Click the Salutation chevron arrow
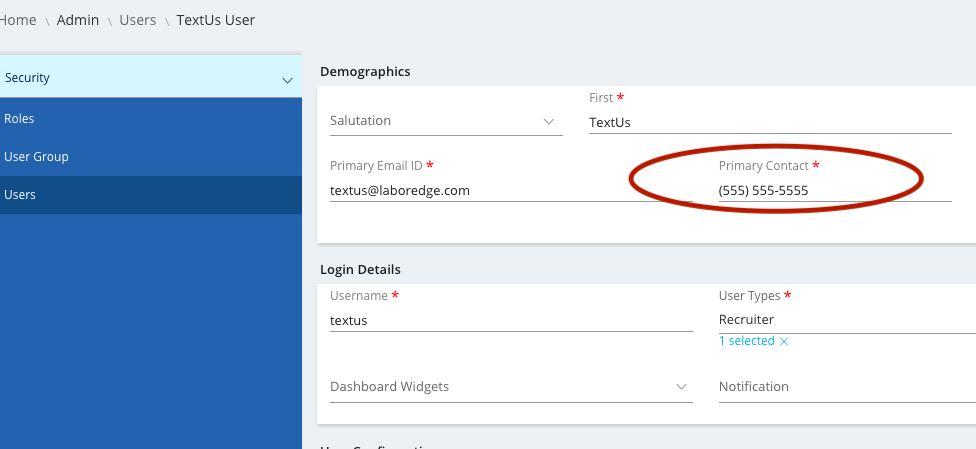Screen dimensions: 976x449 548,121
